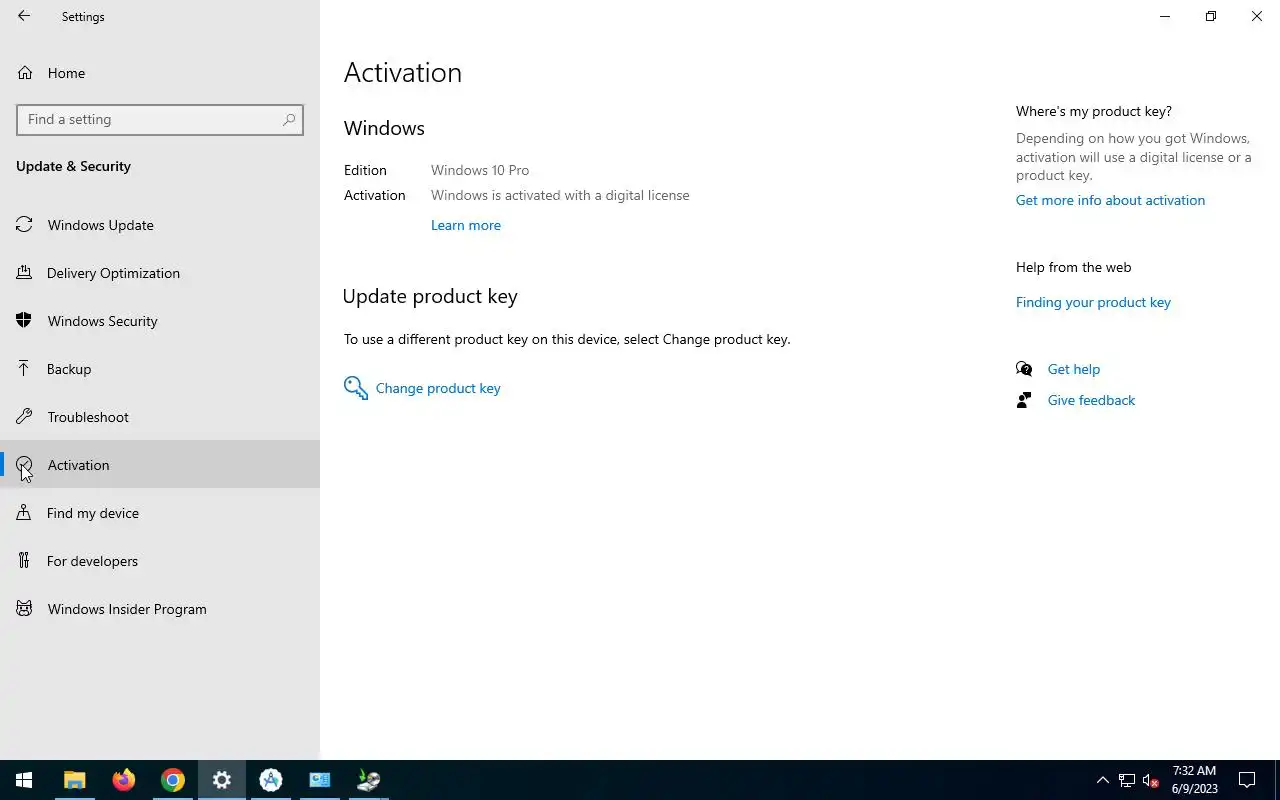The image size is (1280, 800).
Task: Open Windows Update section
Action: 160,225
